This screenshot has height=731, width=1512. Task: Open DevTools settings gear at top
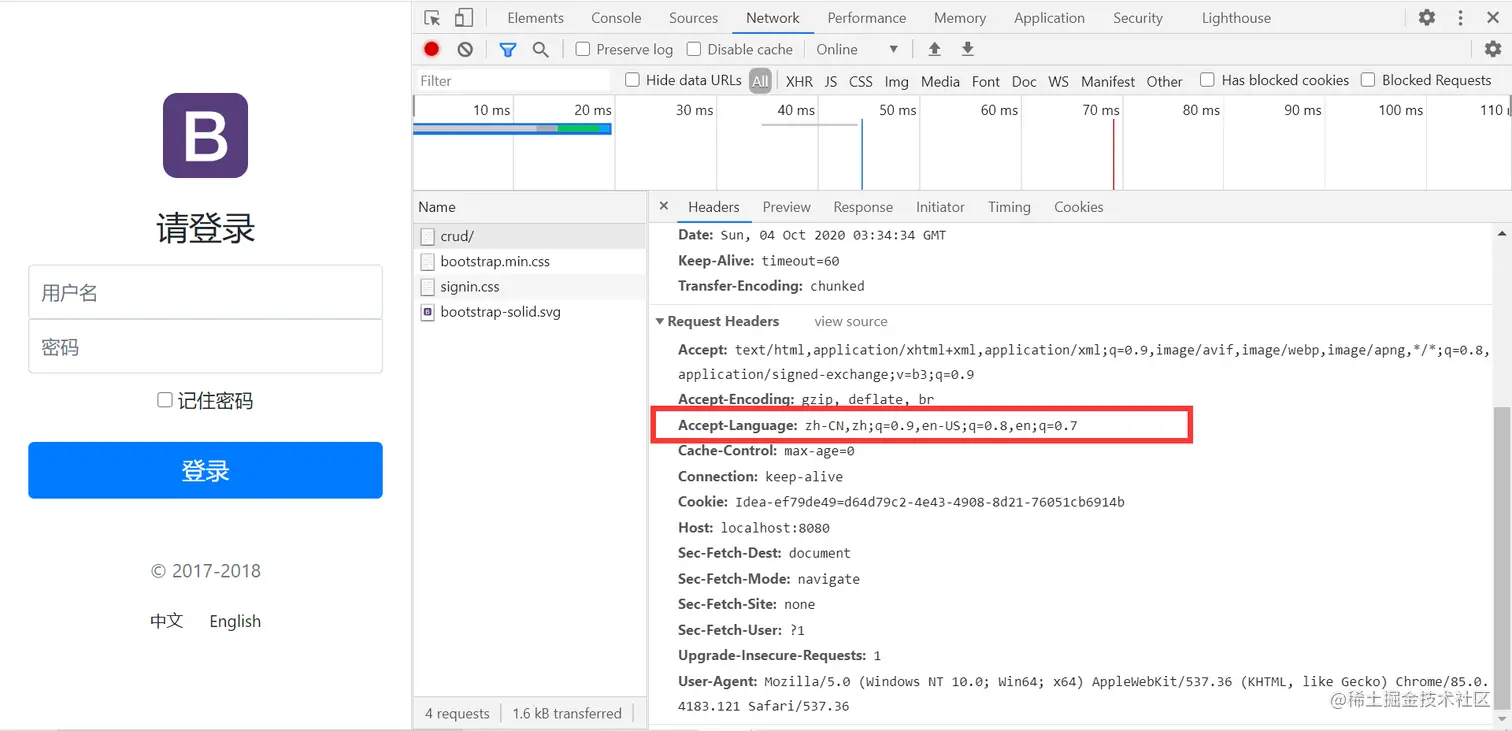(x=1427, y=18)
